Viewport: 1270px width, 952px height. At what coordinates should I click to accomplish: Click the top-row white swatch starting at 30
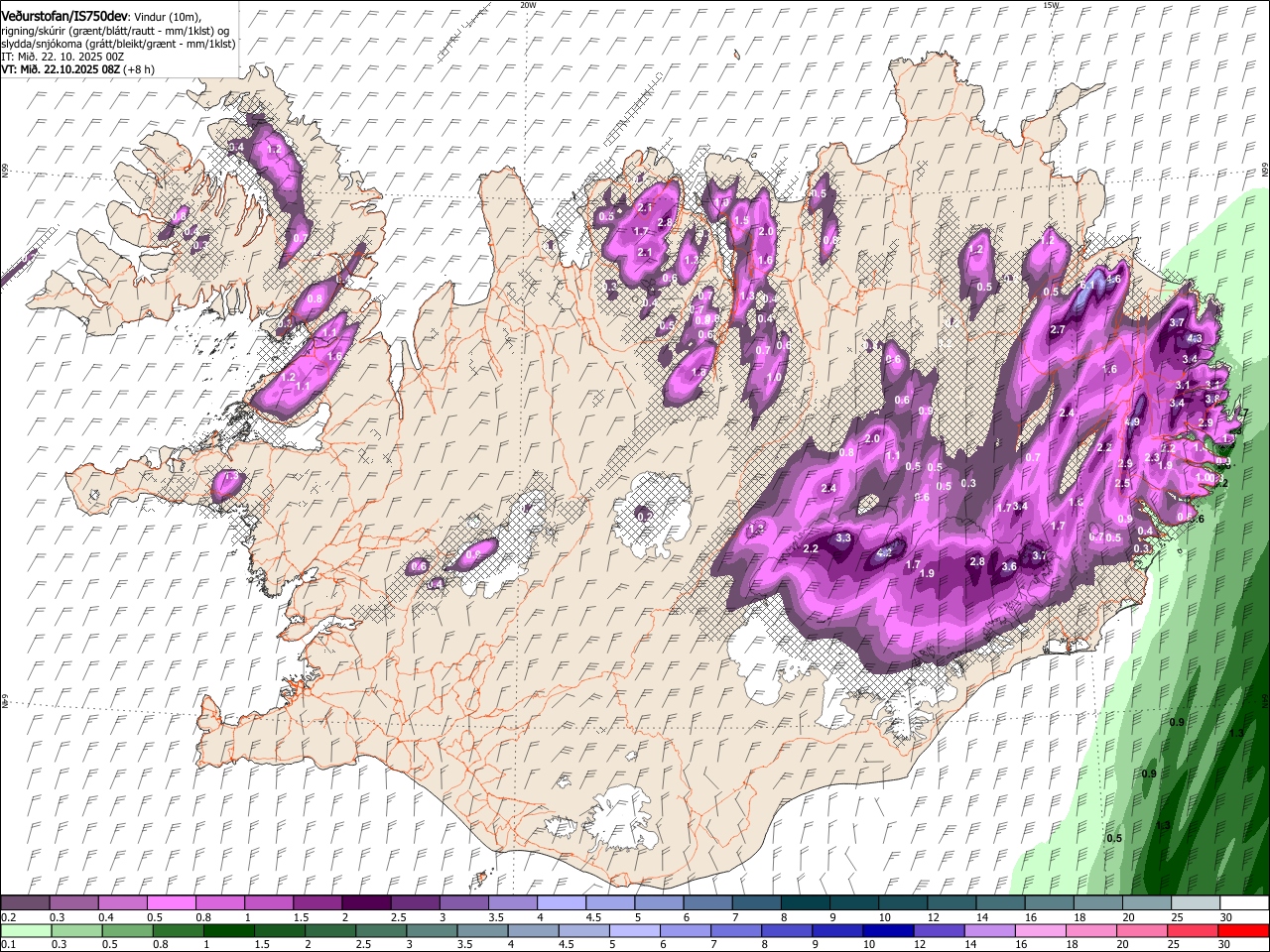tap(1242, 903)
